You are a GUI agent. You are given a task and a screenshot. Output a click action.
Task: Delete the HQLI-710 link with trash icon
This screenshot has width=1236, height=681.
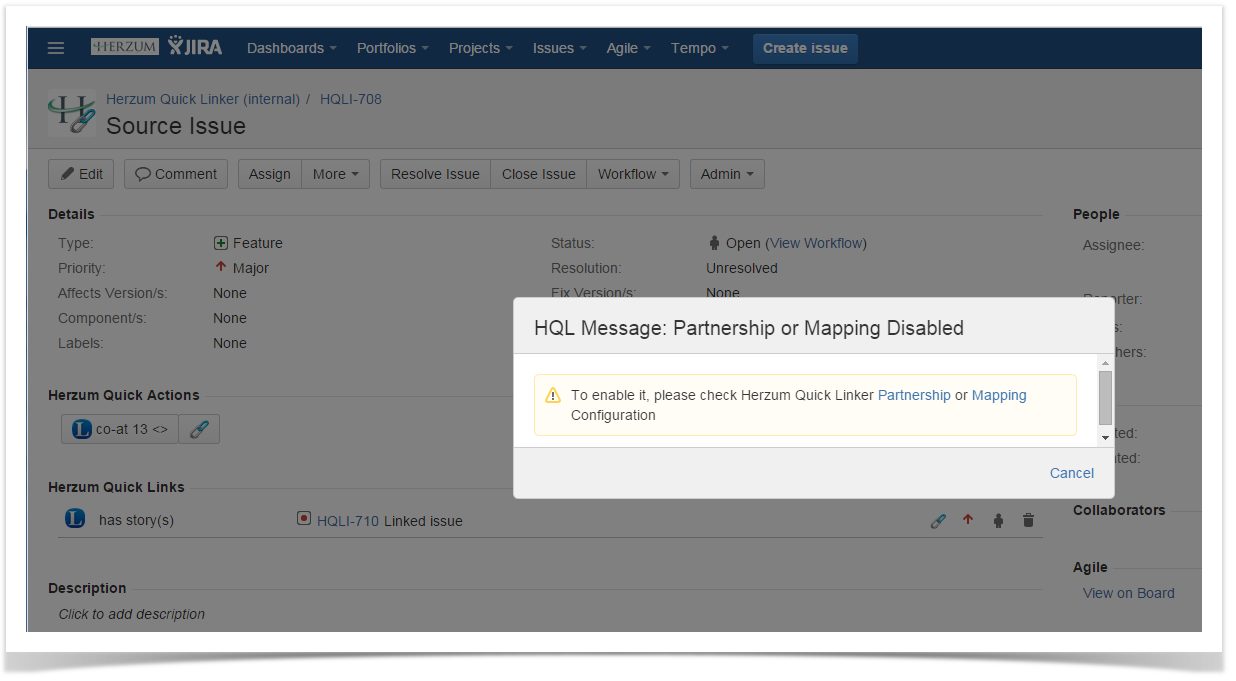pyautogui.click(x=1028, y=520)
